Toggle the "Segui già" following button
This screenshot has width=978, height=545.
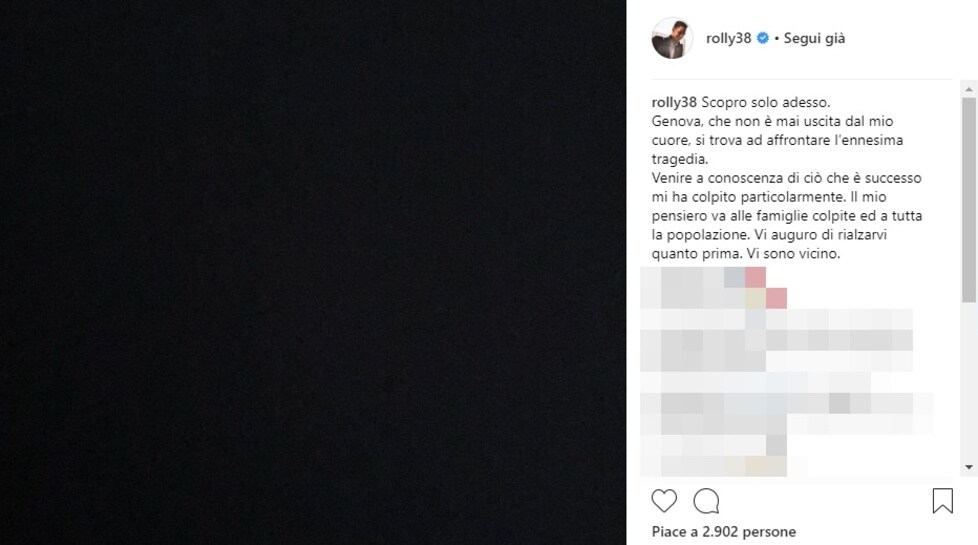coord(814,39)
